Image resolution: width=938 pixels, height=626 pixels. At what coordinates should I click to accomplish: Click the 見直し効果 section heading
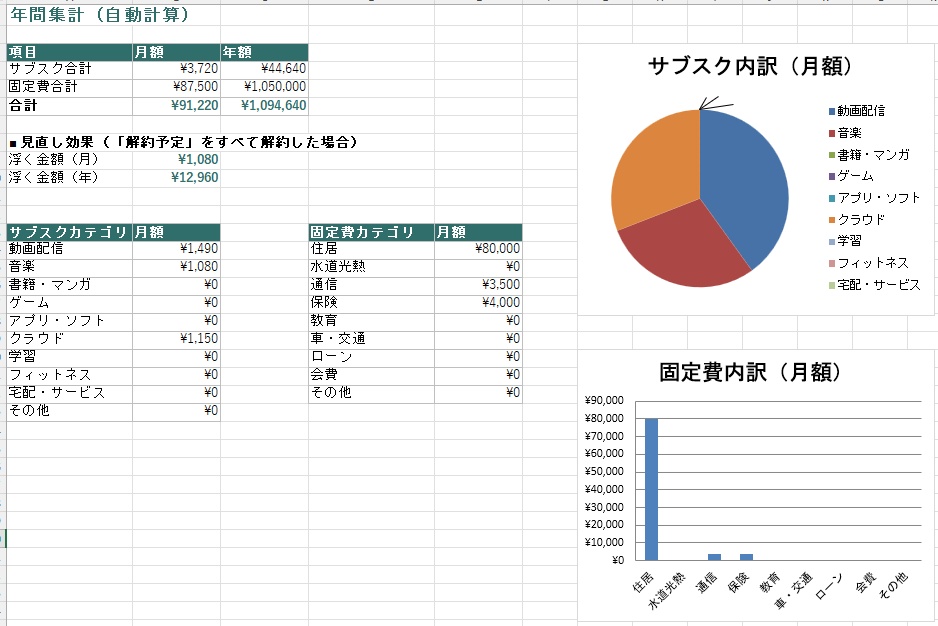point(183,142)
